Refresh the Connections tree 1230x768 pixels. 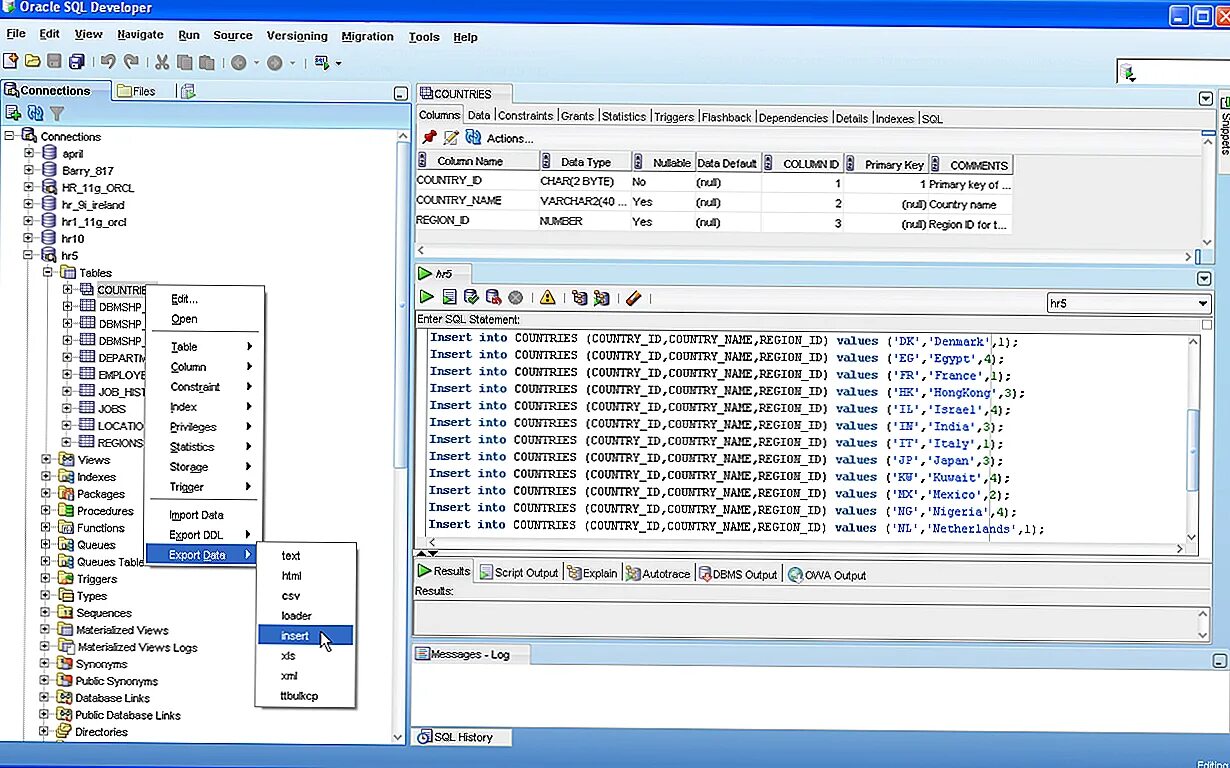[35, 113]
